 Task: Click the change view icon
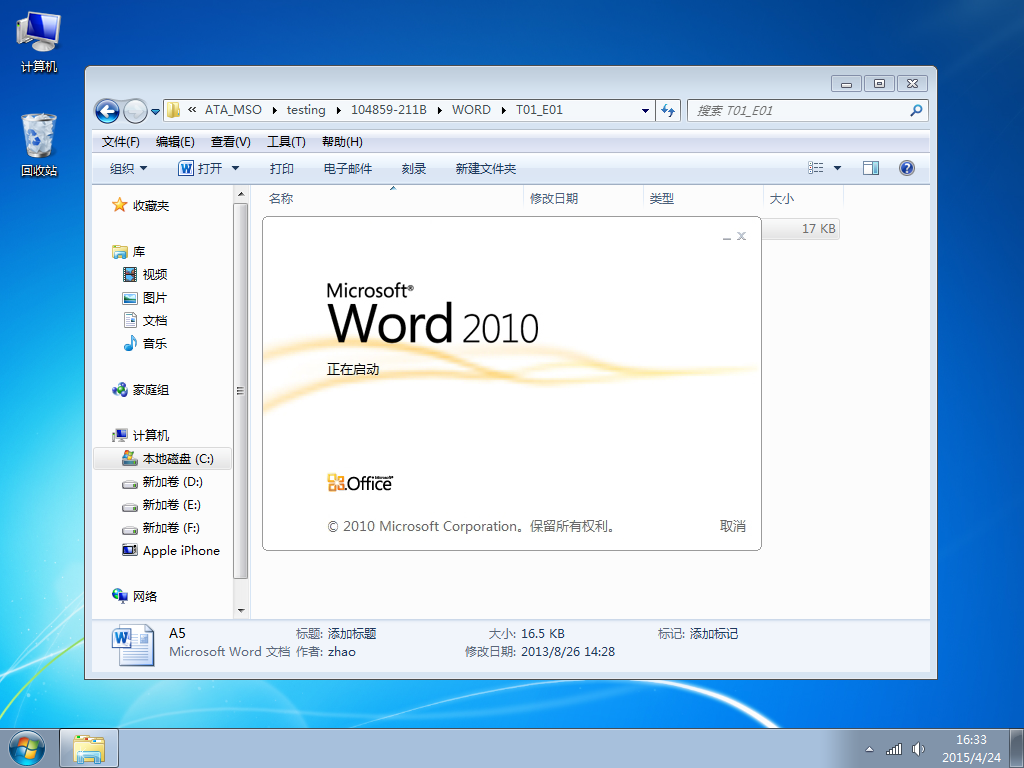click(816, 168)
